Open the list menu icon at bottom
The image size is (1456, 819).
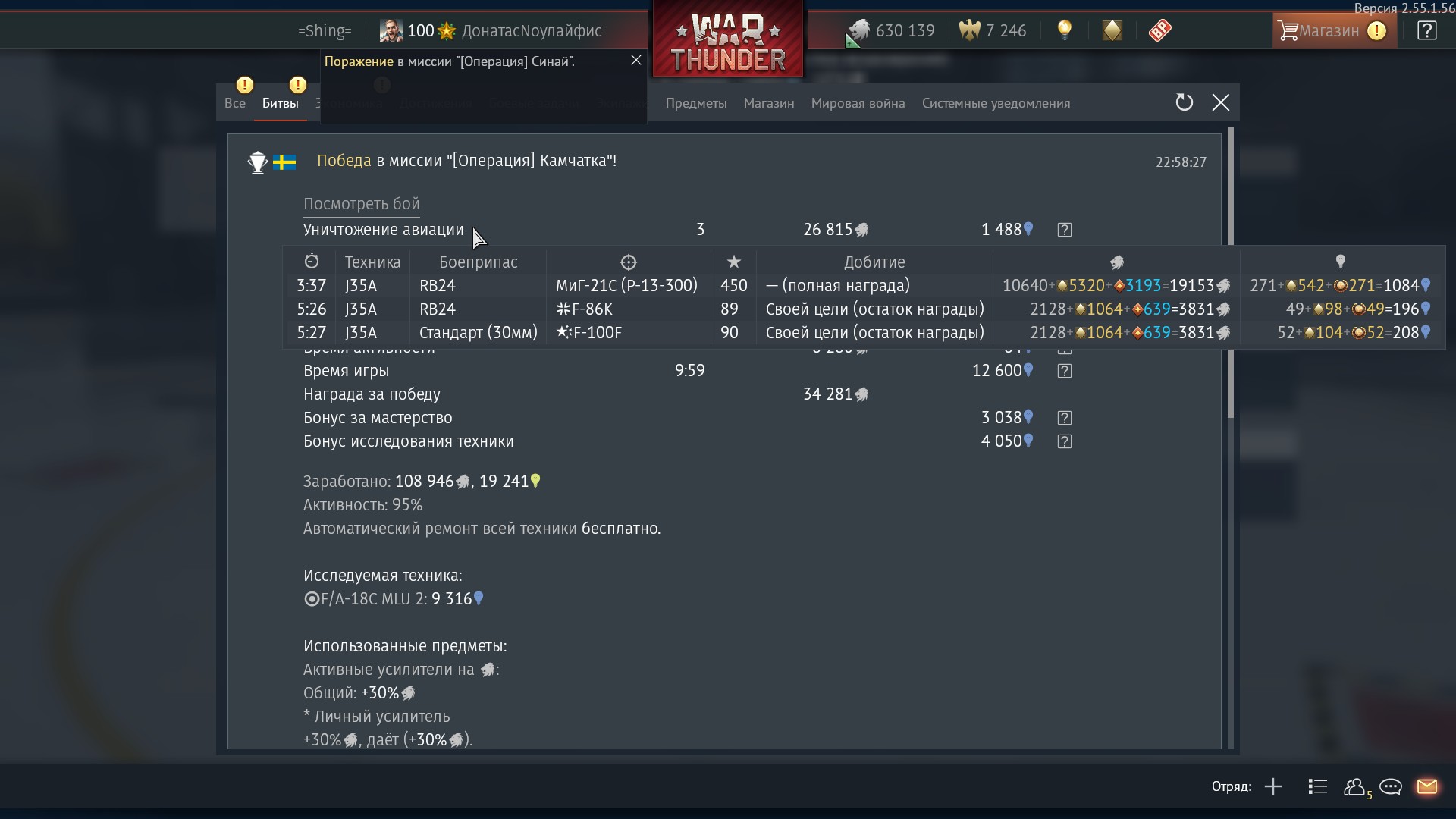1318,786
